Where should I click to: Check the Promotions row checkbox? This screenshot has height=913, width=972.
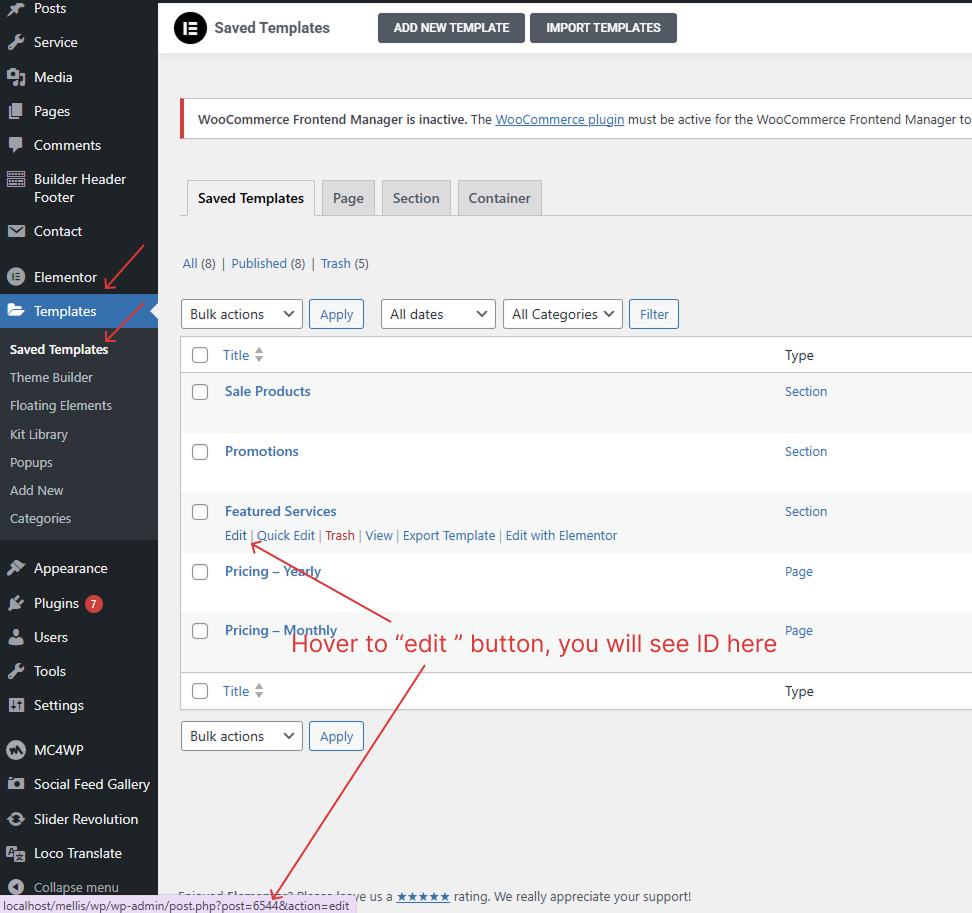coord(200,452)
